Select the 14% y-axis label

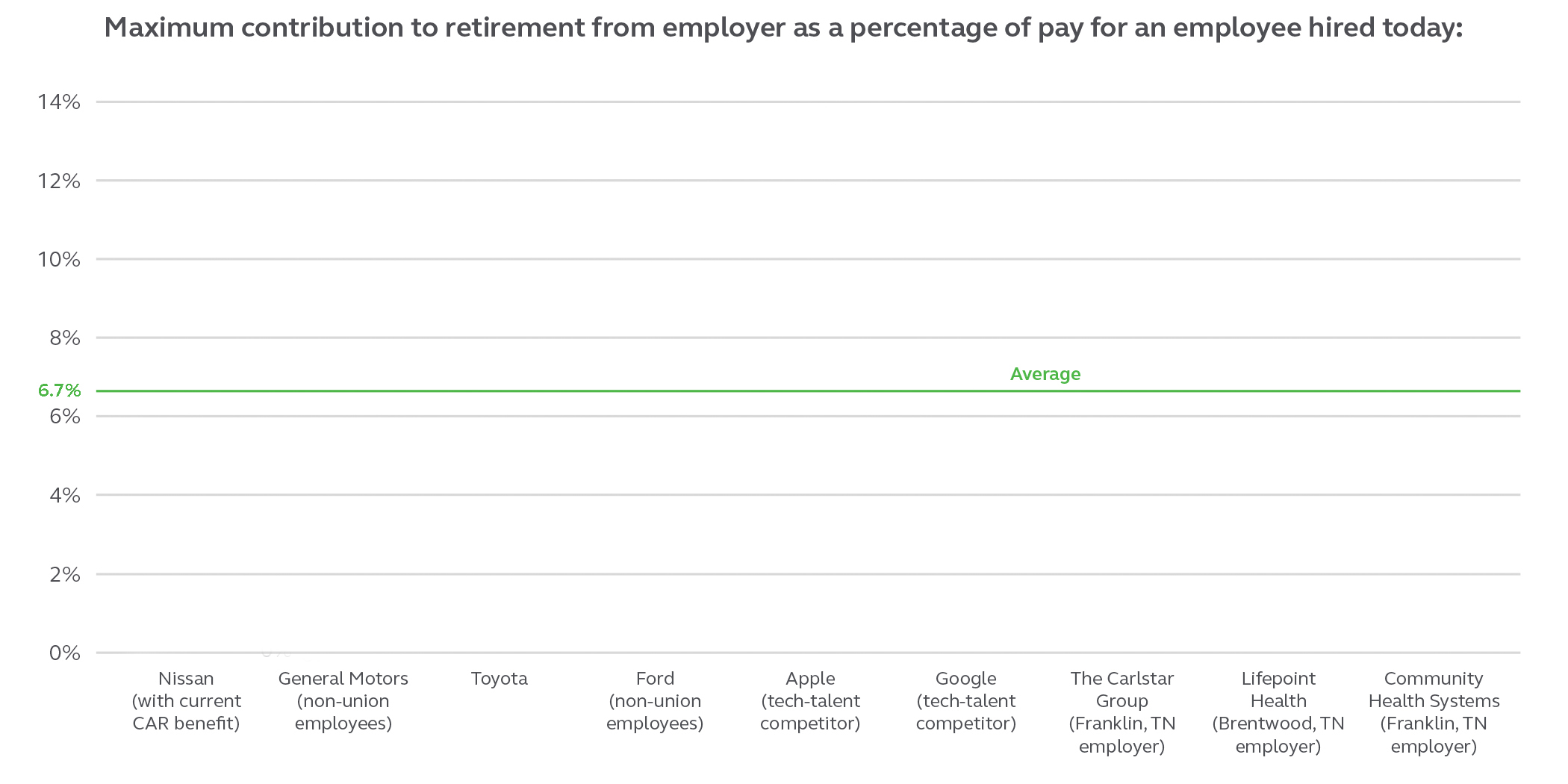(59, 102)
